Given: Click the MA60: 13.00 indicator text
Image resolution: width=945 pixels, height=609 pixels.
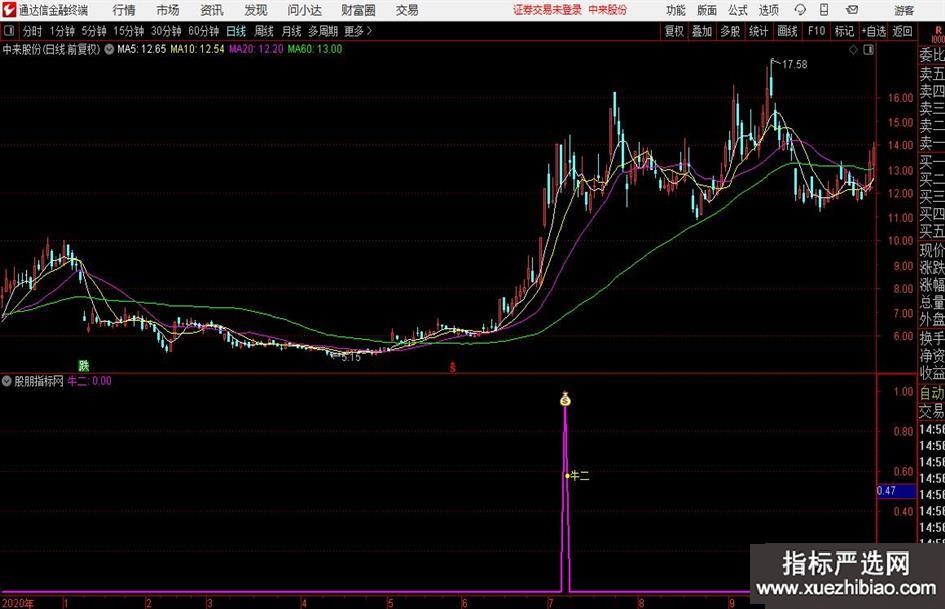Looking at the screenshot, I should coord(315,49).
